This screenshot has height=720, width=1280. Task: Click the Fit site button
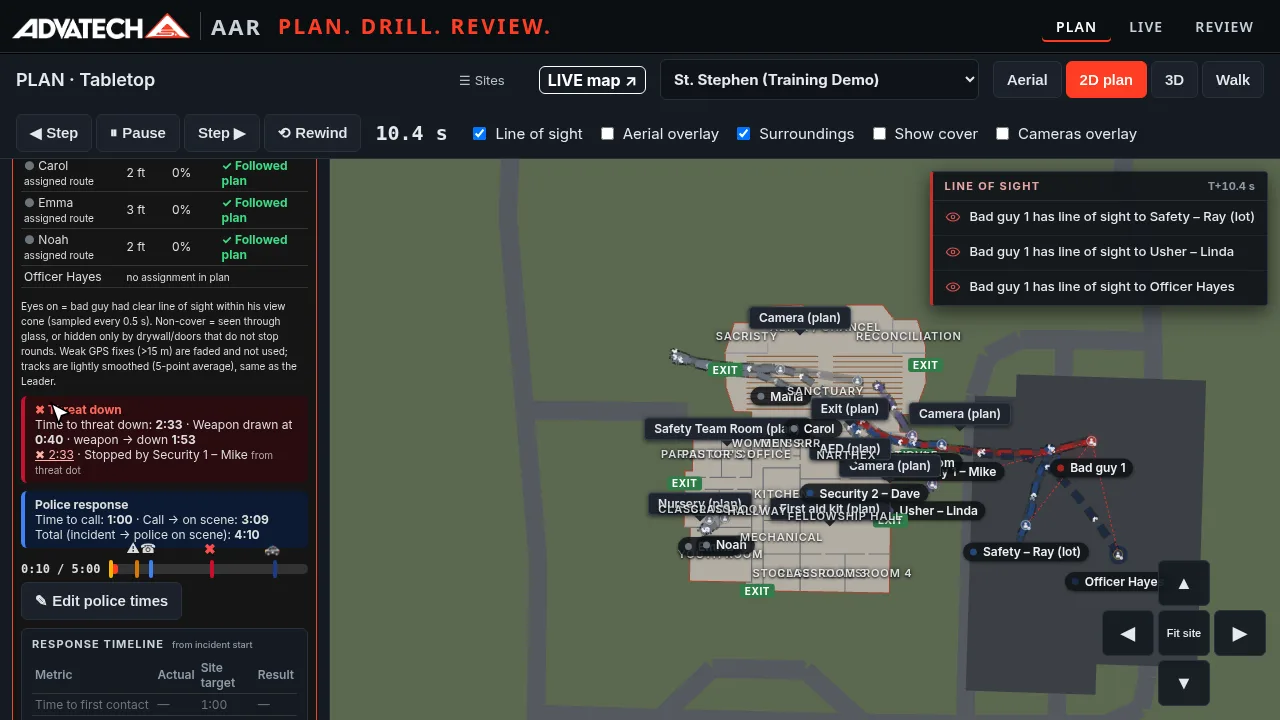pos(1184,633)
